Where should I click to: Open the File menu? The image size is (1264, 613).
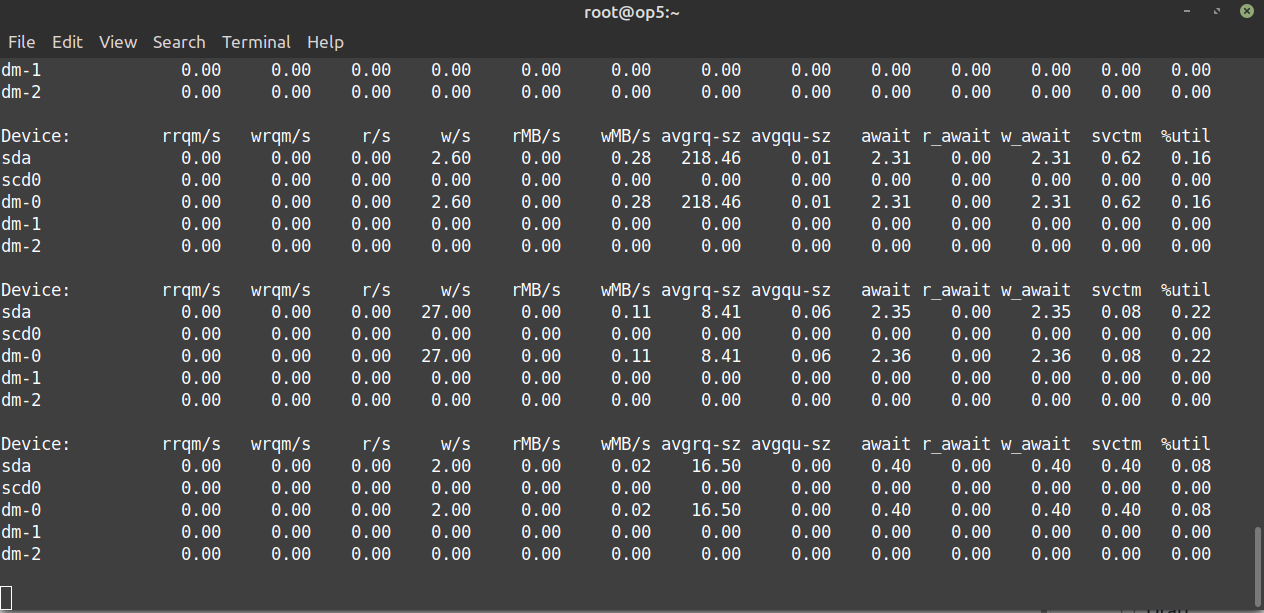[x=21, y=42]
